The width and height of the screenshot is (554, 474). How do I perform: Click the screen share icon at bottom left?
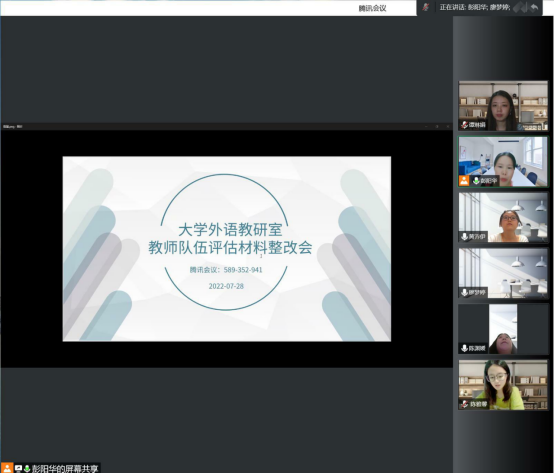(x=18, y=468)
